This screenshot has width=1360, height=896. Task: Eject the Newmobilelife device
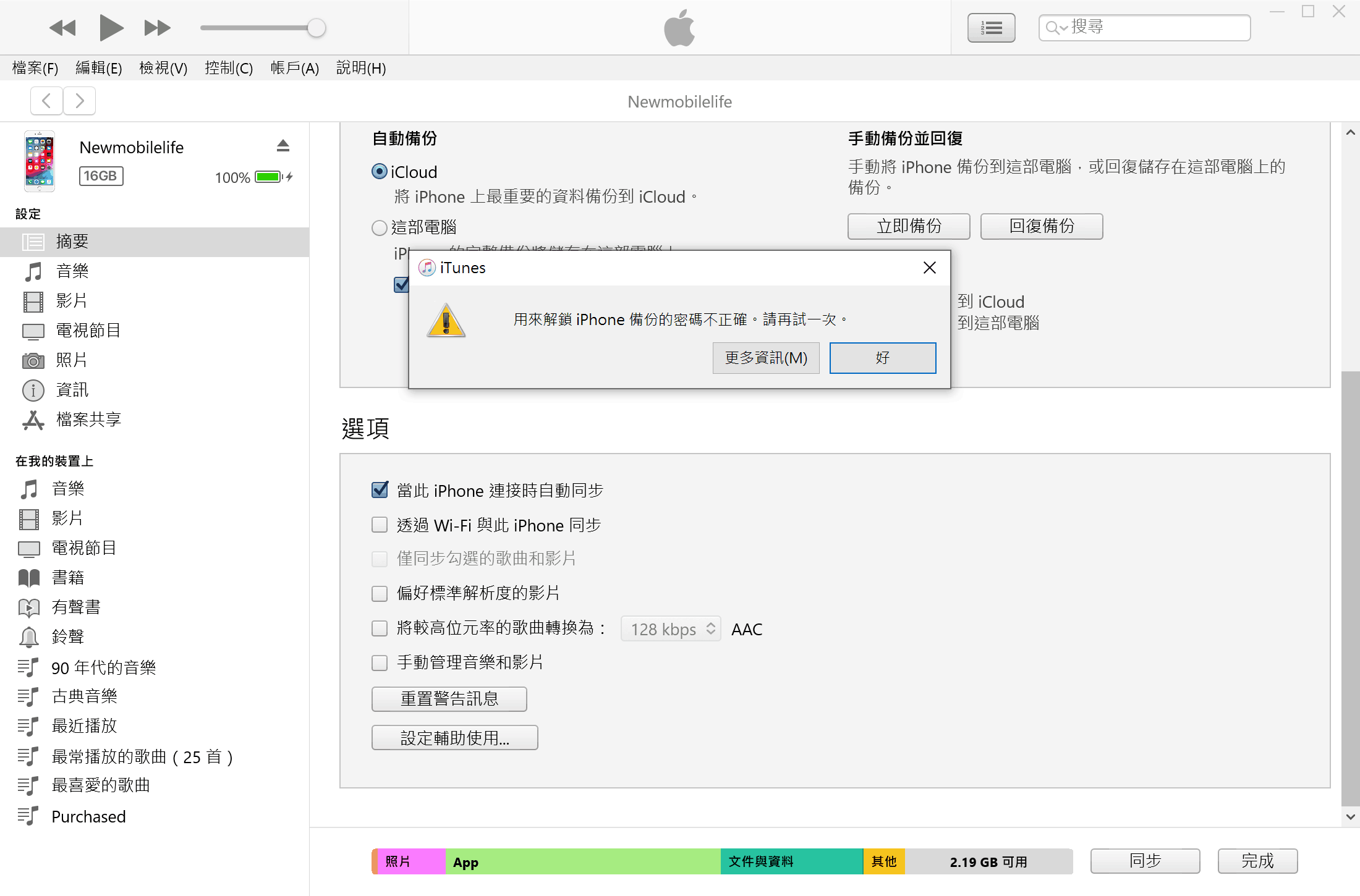click(283, 146)
